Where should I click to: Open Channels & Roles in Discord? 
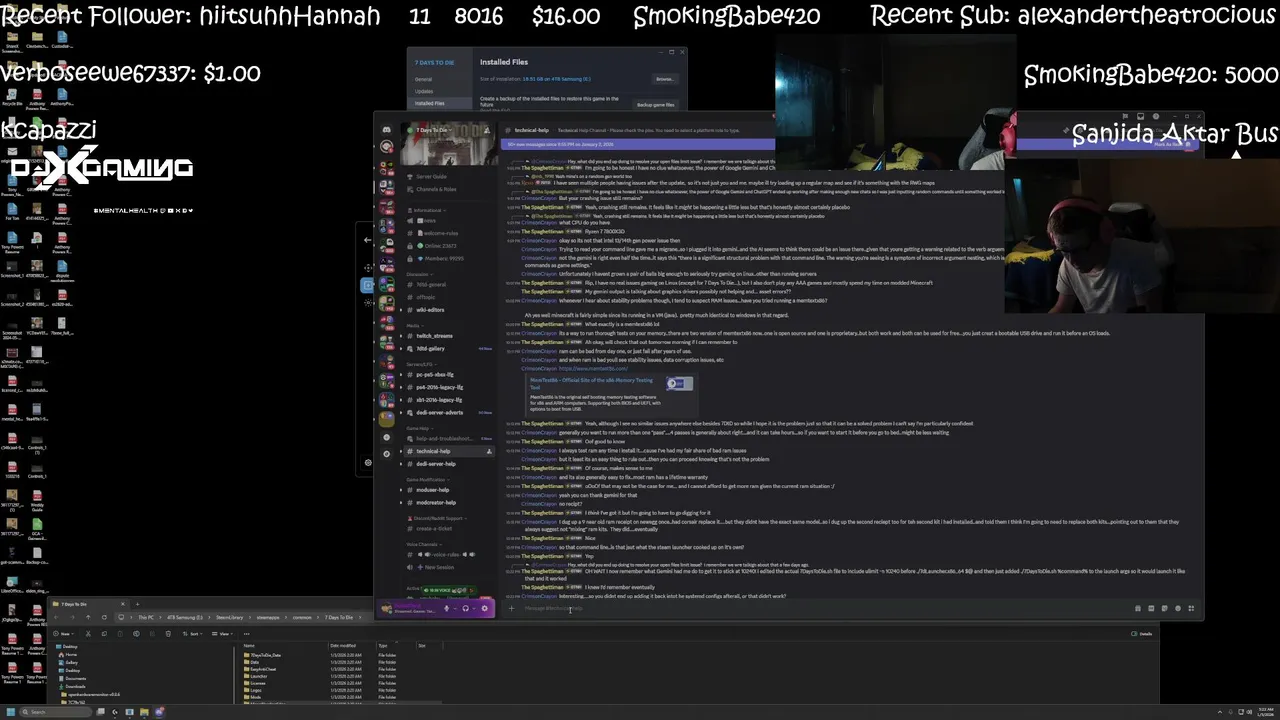(436, 189)
